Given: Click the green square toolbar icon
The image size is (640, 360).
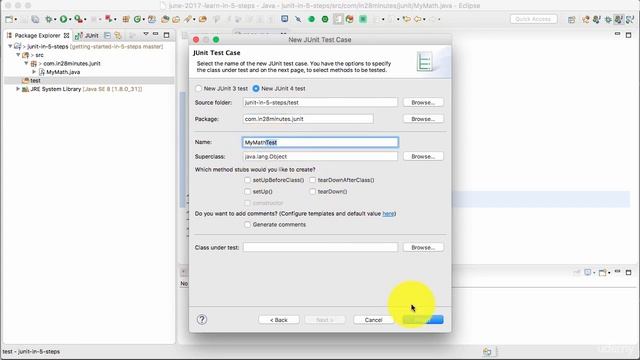Looking at the screenshot, I should (363, 19).
